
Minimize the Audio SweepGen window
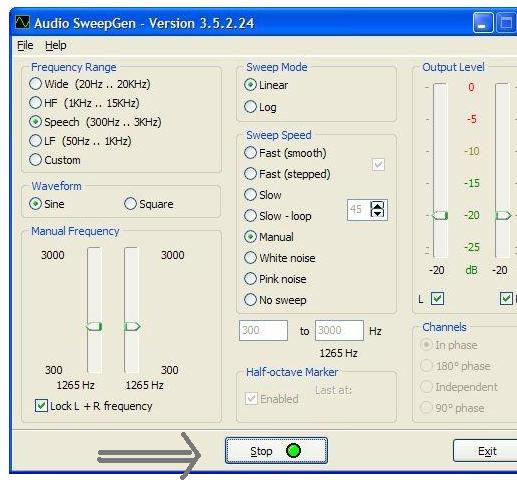click(x=483, y=23)
